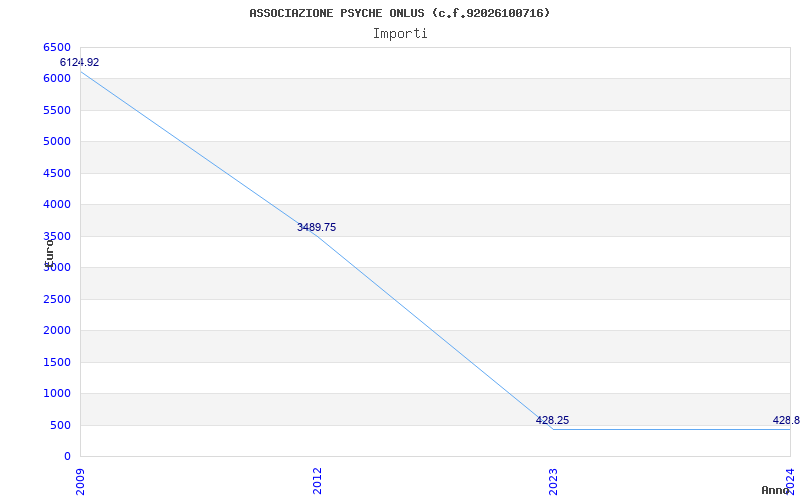Click the 0 y-axis tick label

click(67, 457)
